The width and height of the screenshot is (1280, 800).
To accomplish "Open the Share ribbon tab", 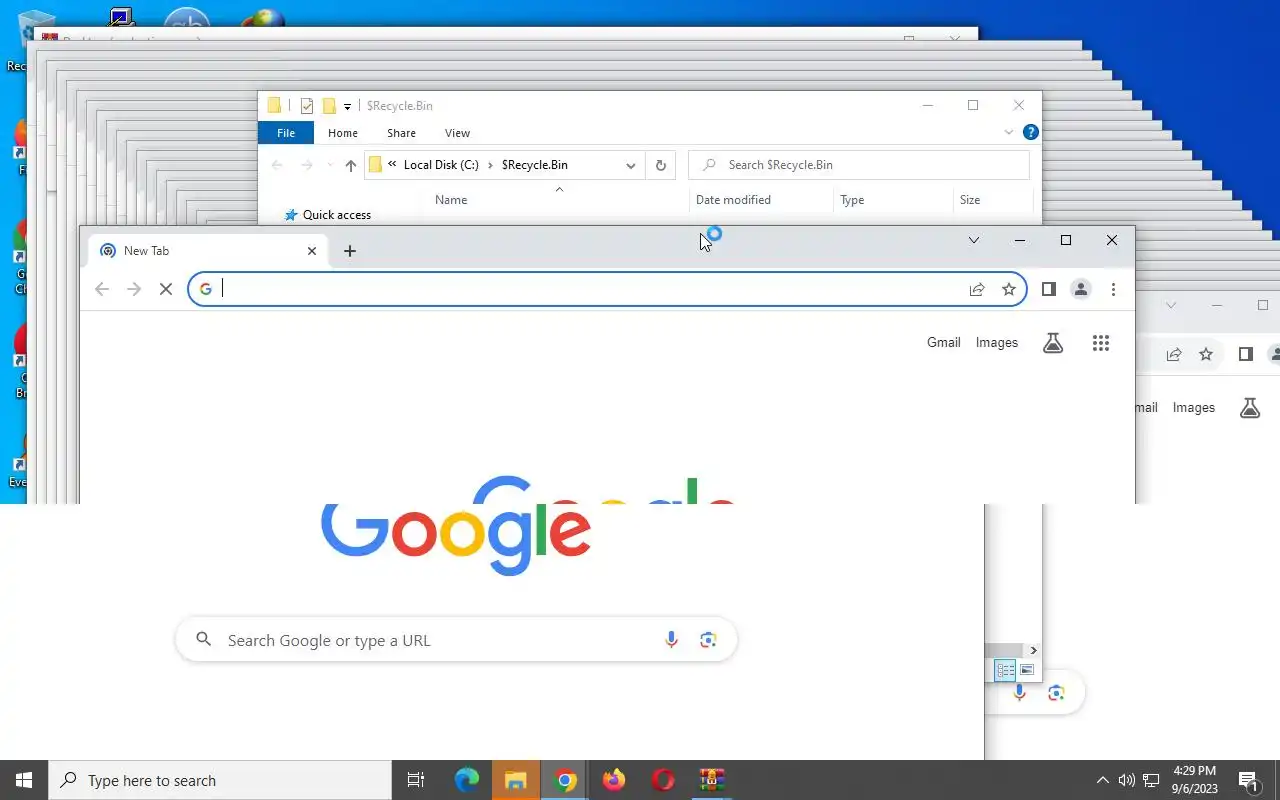I will (x=401, y=133).
